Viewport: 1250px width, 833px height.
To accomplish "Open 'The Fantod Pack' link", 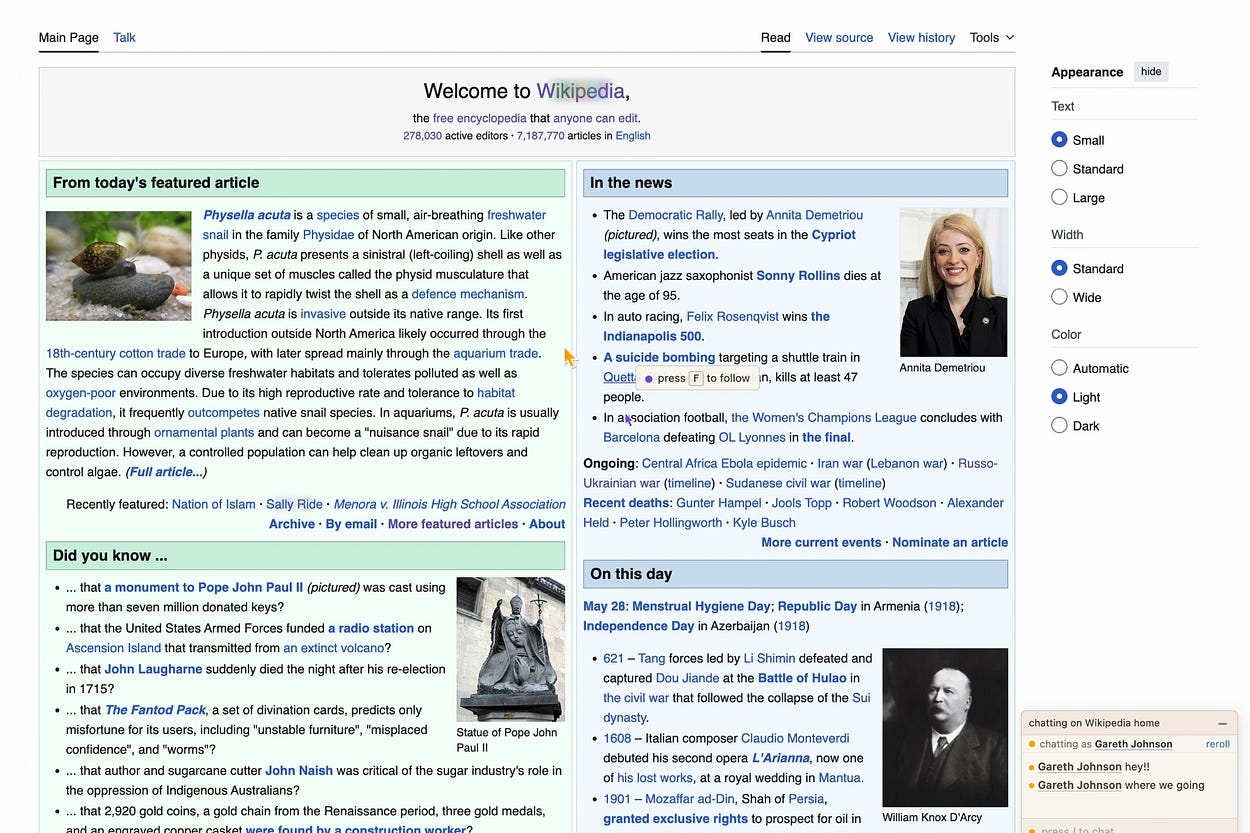I will [x=155, y=710].
